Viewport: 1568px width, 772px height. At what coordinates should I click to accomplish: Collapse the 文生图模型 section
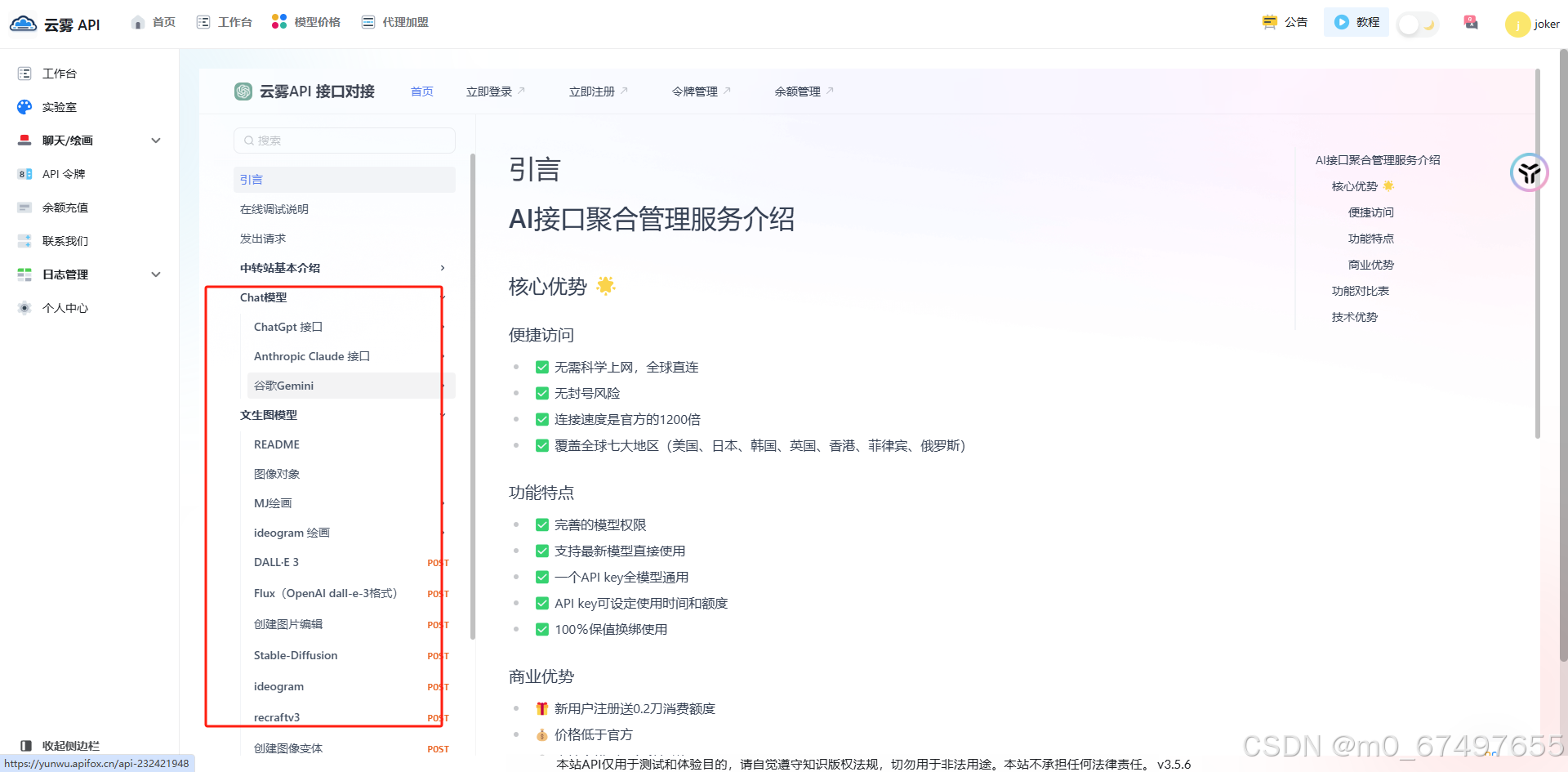[x=443, y=415]
